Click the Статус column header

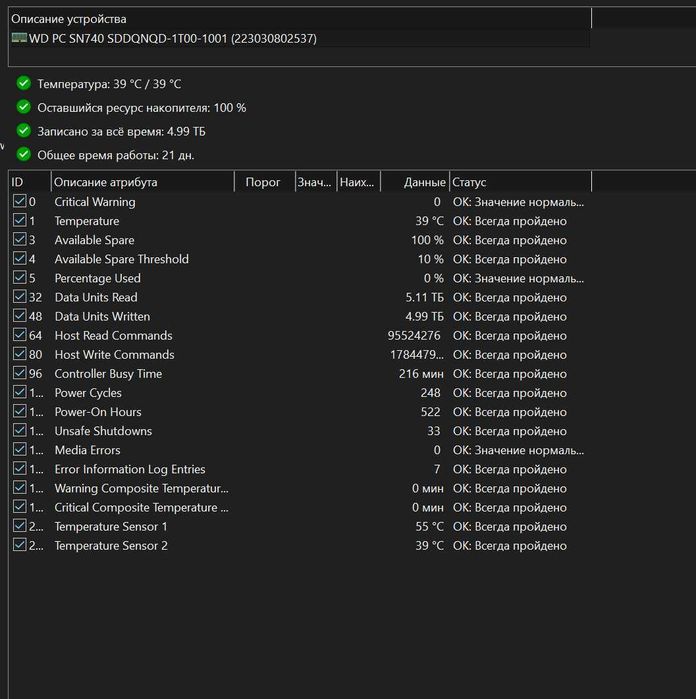[x=518, y=182]
